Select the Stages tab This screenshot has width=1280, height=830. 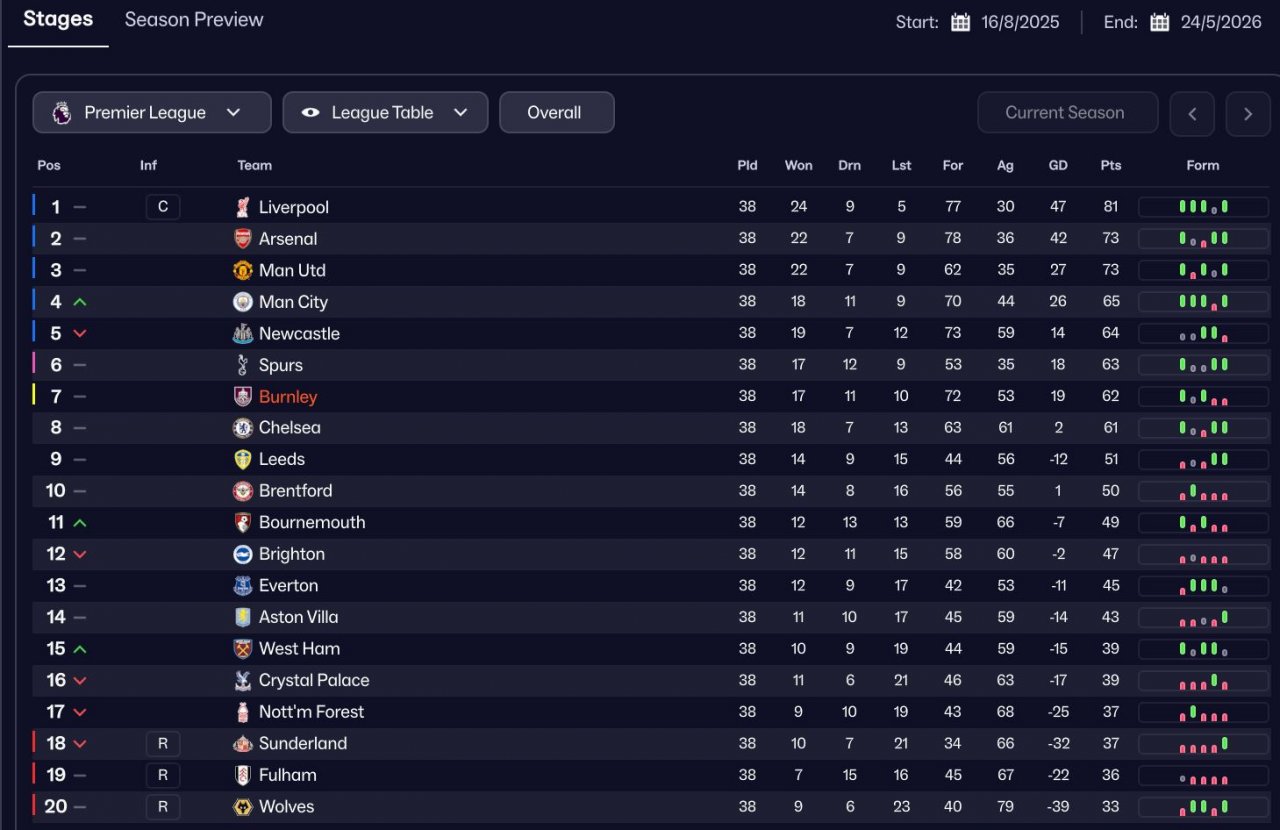(58, 20)
